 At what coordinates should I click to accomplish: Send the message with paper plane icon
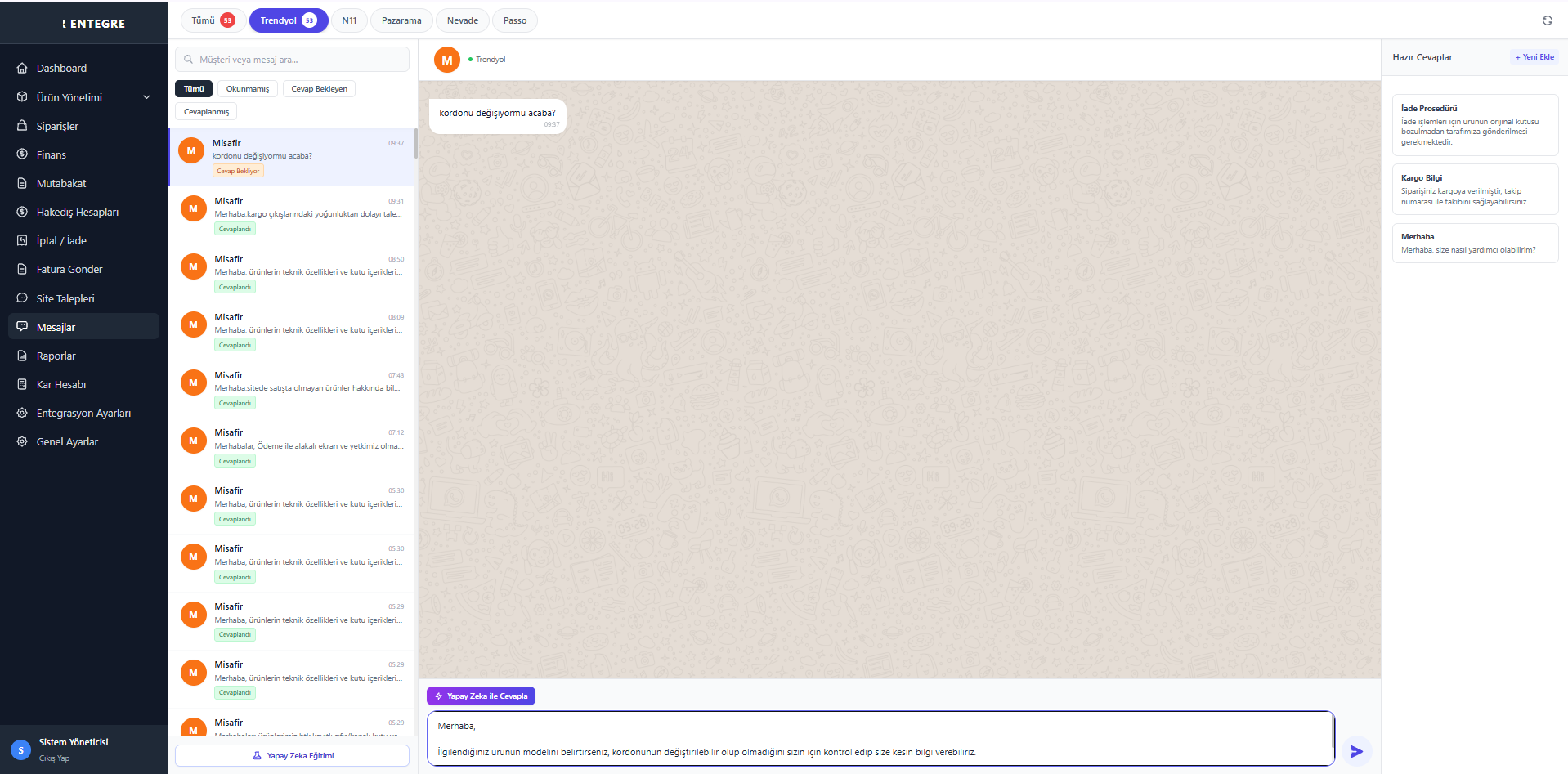(1356, 751)
